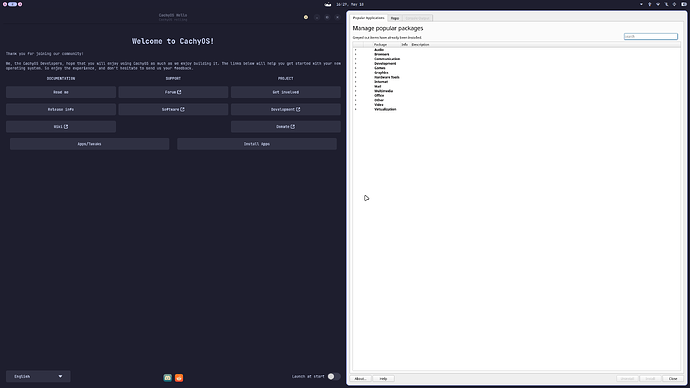Open the Release info button

[61, 110]
